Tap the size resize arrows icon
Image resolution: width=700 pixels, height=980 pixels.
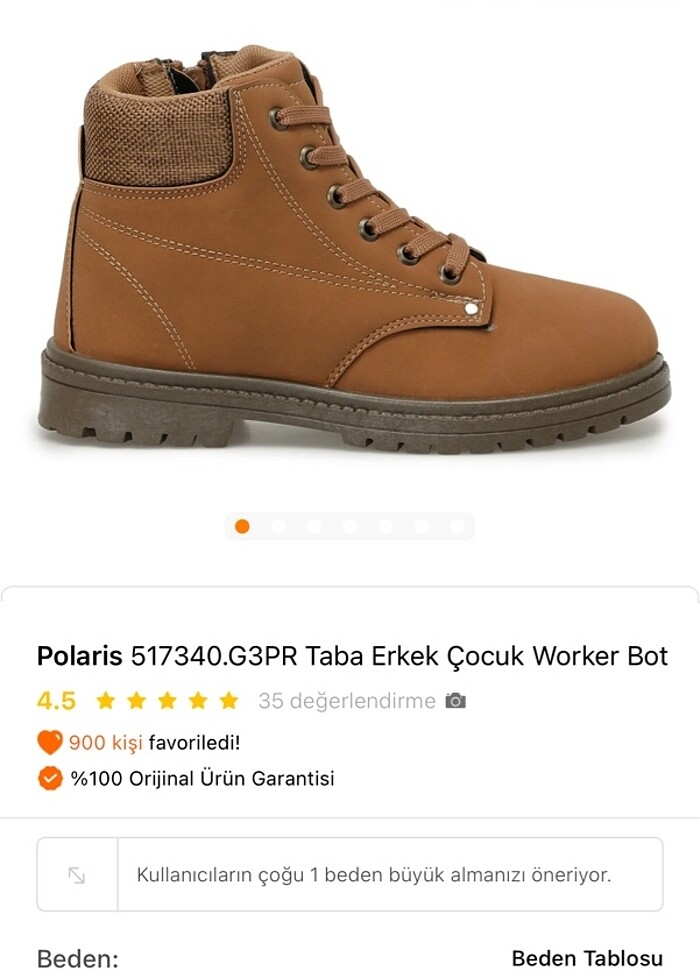77,875
